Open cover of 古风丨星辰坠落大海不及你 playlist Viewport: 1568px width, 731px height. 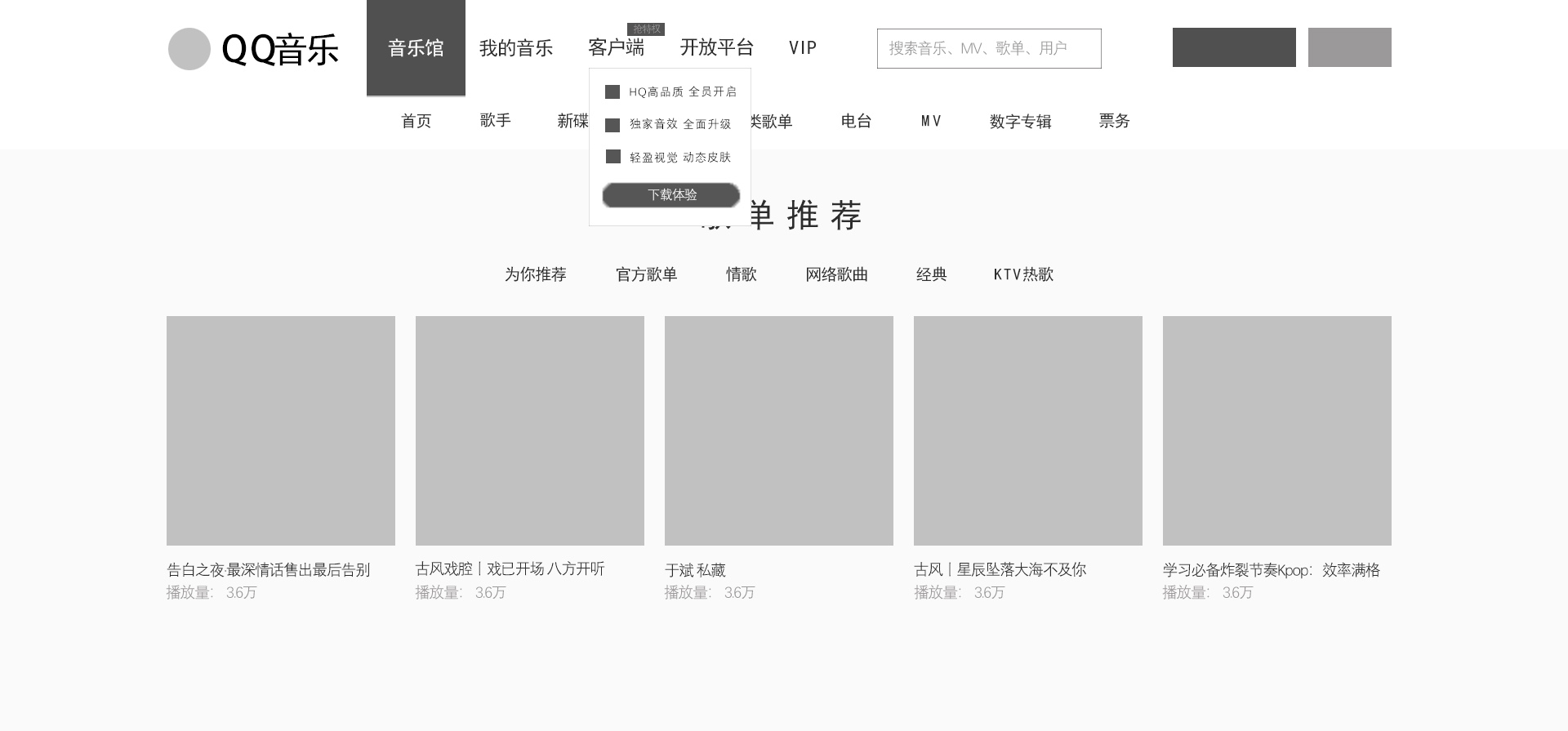coord(1028,430)
